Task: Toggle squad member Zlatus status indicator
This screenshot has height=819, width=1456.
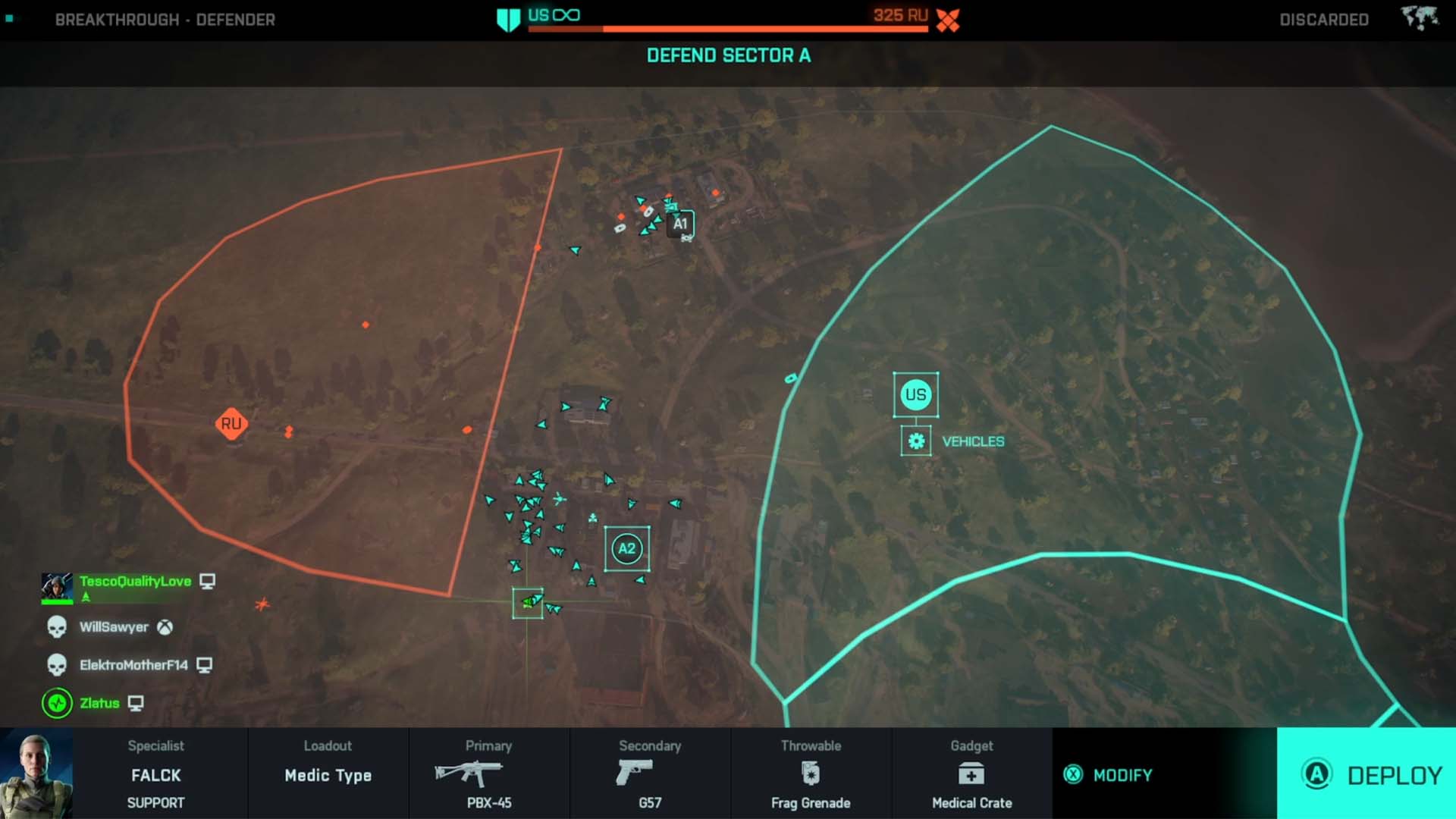Action: (56, 703)
